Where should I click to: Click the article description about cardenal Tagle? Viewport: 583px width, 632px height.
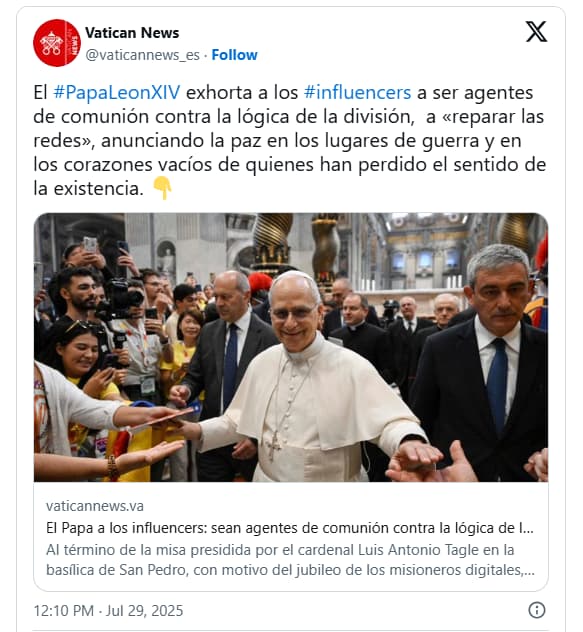[290, 560]
